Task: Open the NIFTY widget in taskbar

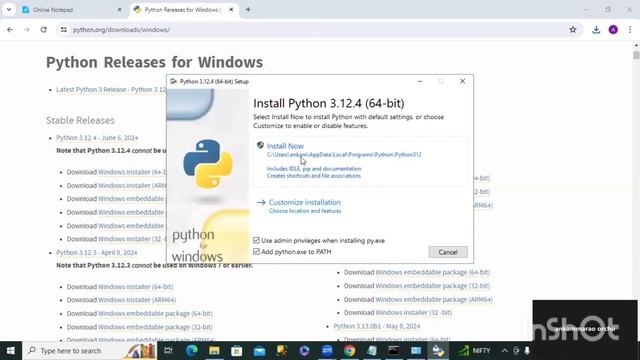Action: pos(474,351)
